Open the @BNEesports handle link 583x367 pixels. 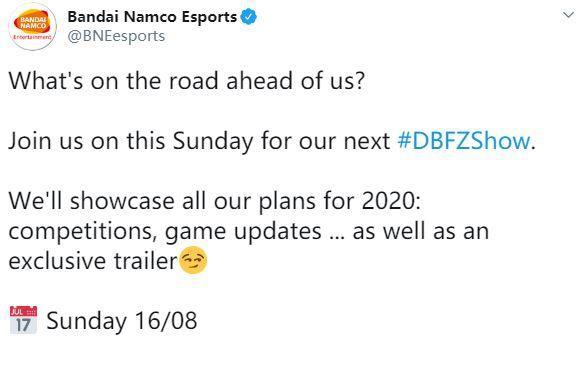pos(116,36)
